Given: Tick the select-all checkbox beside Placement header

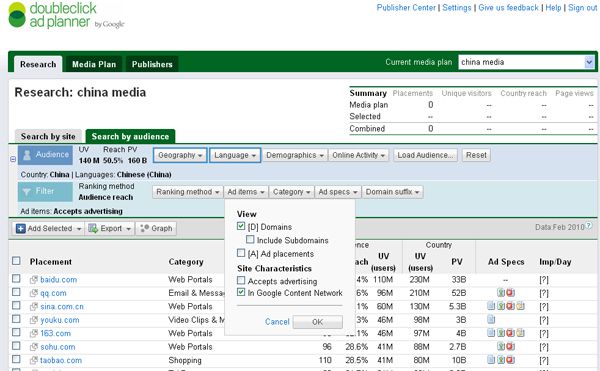Looking at the screenshot, I should (x=16, y=261).
